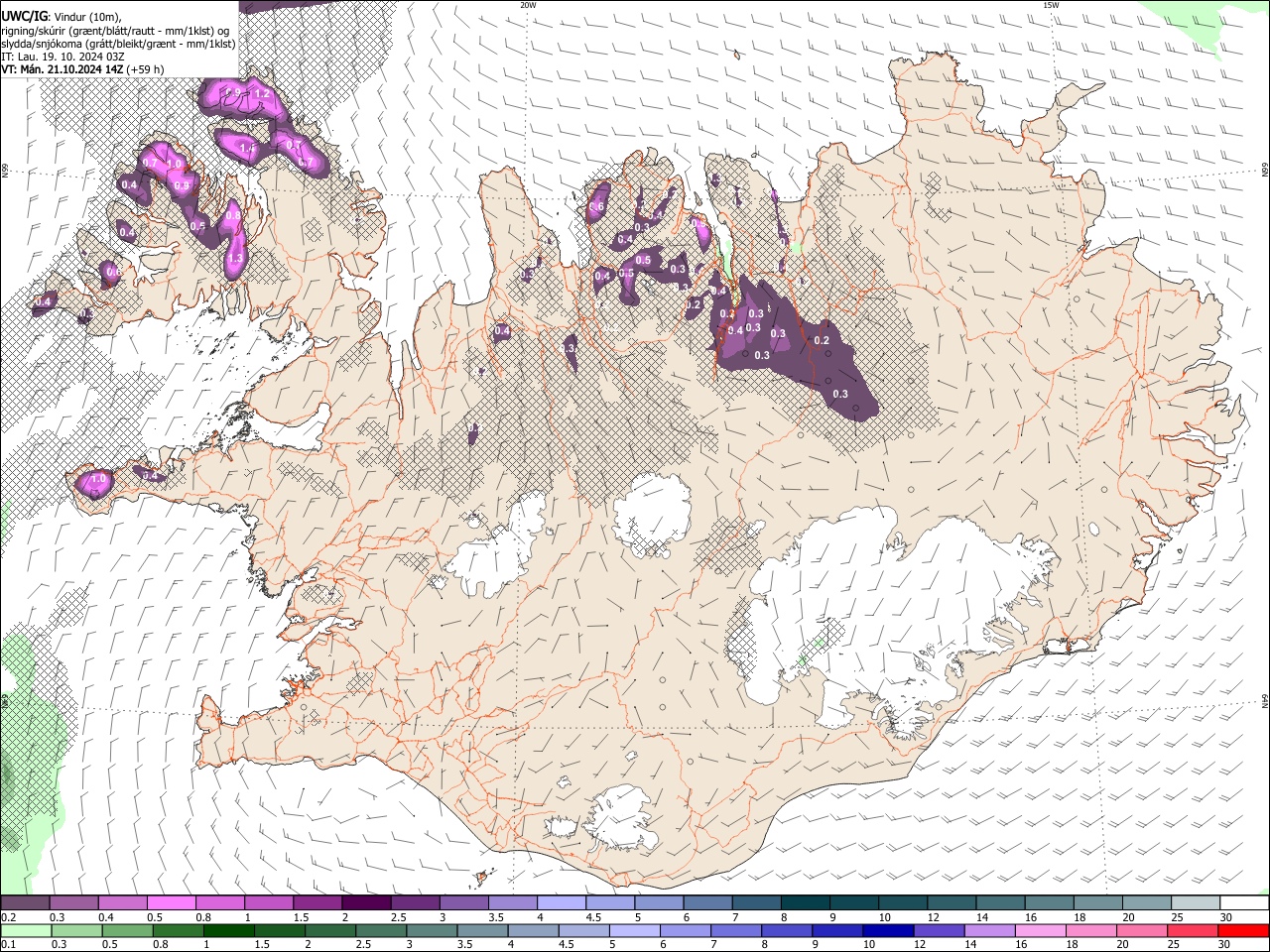
Task: Click the '1.4' snowfall value in the Westfjords
Action: click(x=247, y=149)
